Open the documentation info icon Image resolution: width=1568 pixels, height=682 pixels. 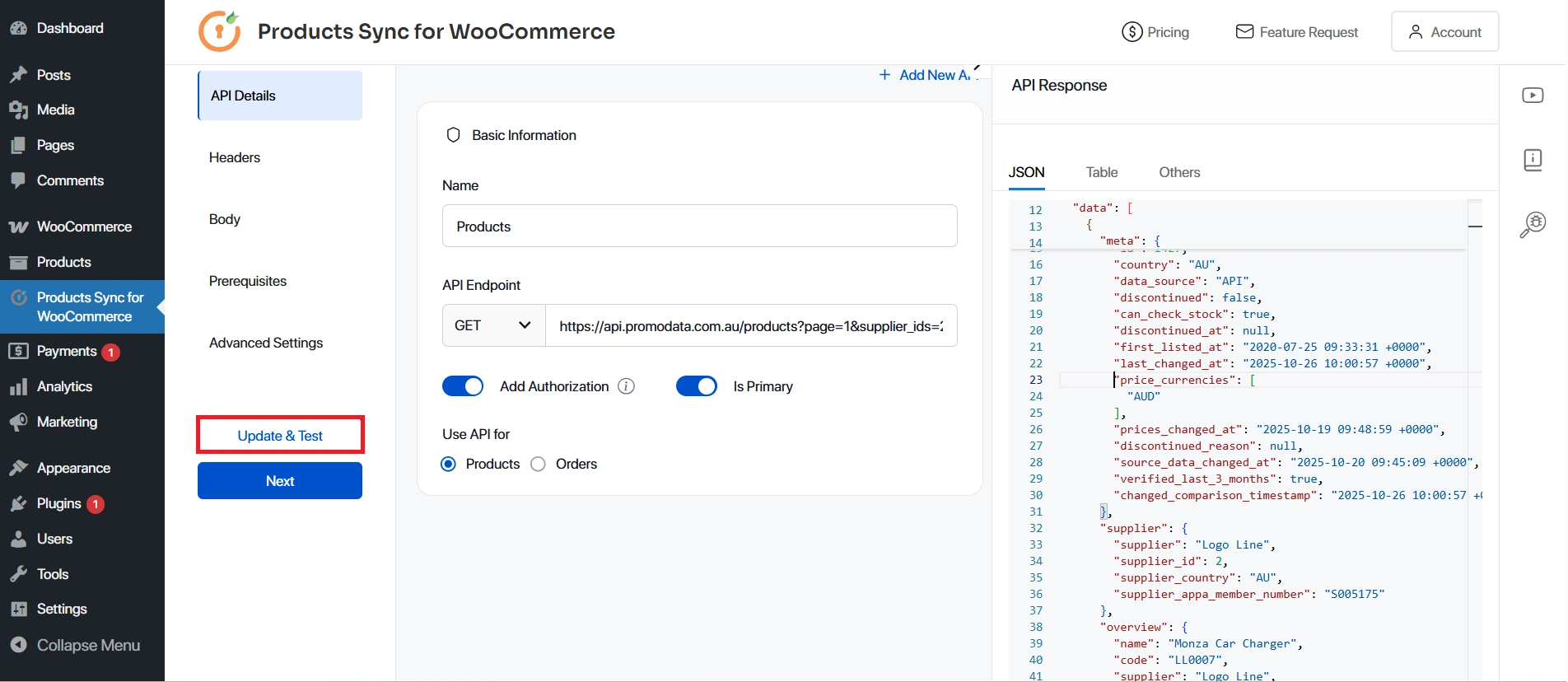pos(1533,160)
